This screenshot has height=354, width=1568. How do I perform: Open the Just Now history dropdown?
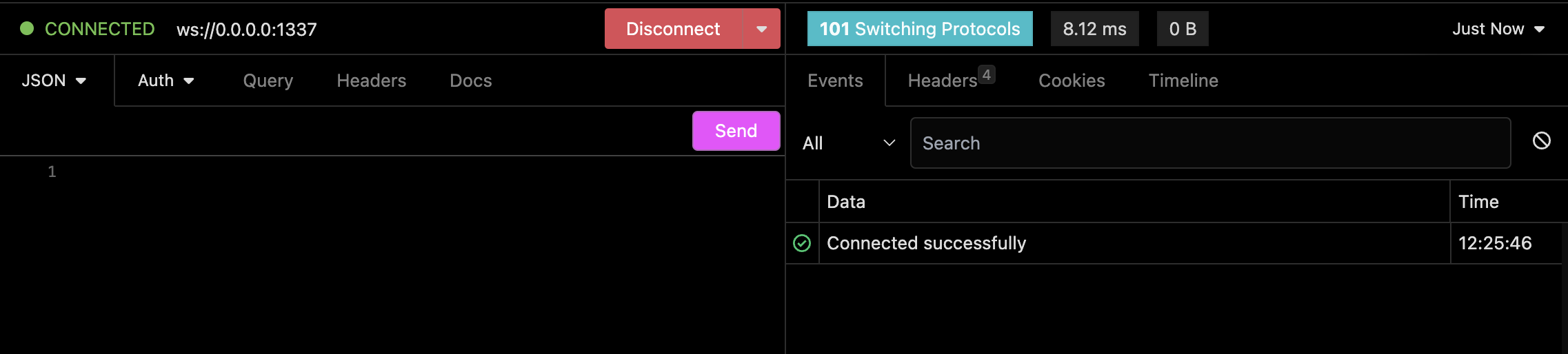point(1498,29)
